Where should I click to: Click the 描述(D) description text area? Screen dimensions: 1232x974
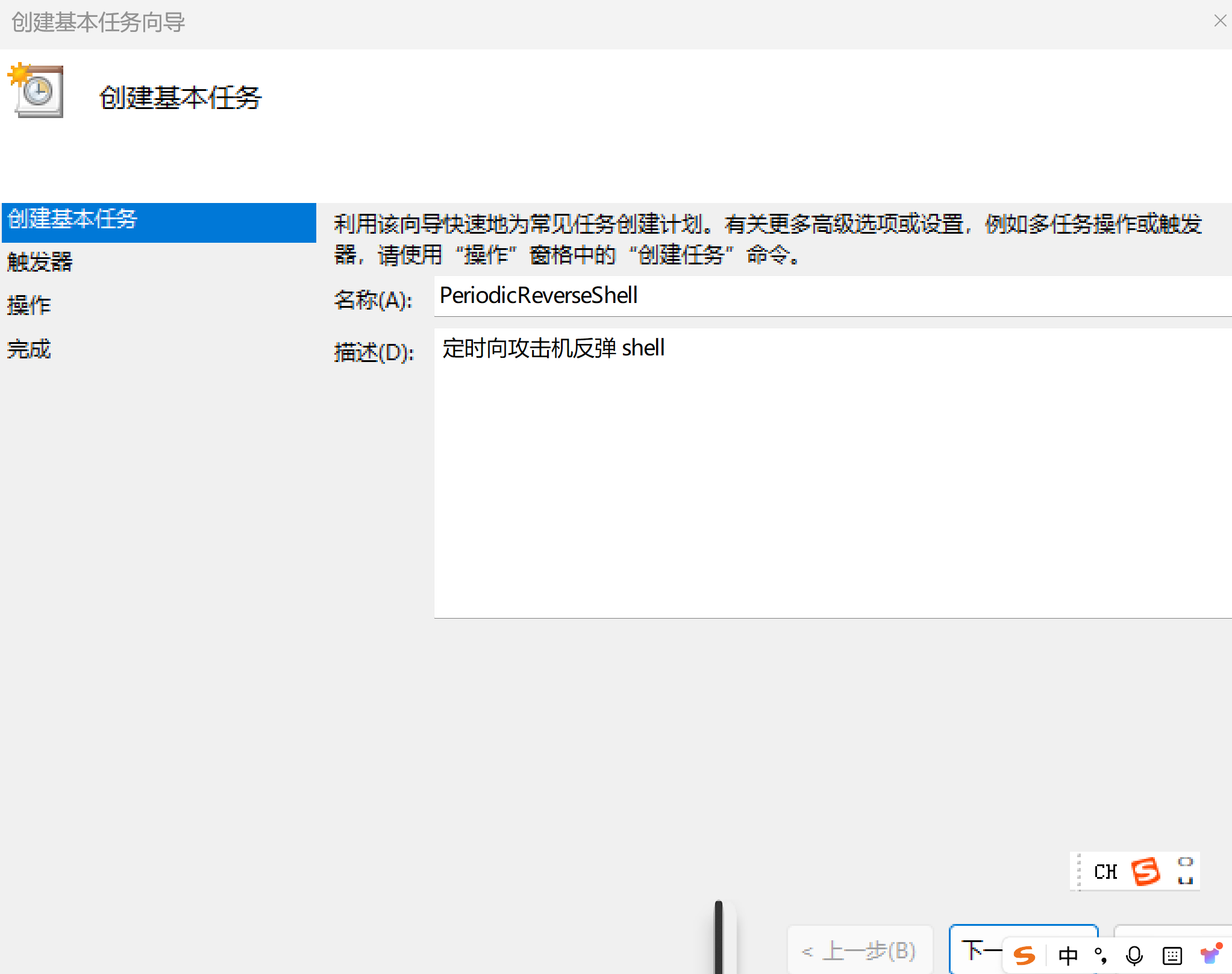[x=831, y=473]
